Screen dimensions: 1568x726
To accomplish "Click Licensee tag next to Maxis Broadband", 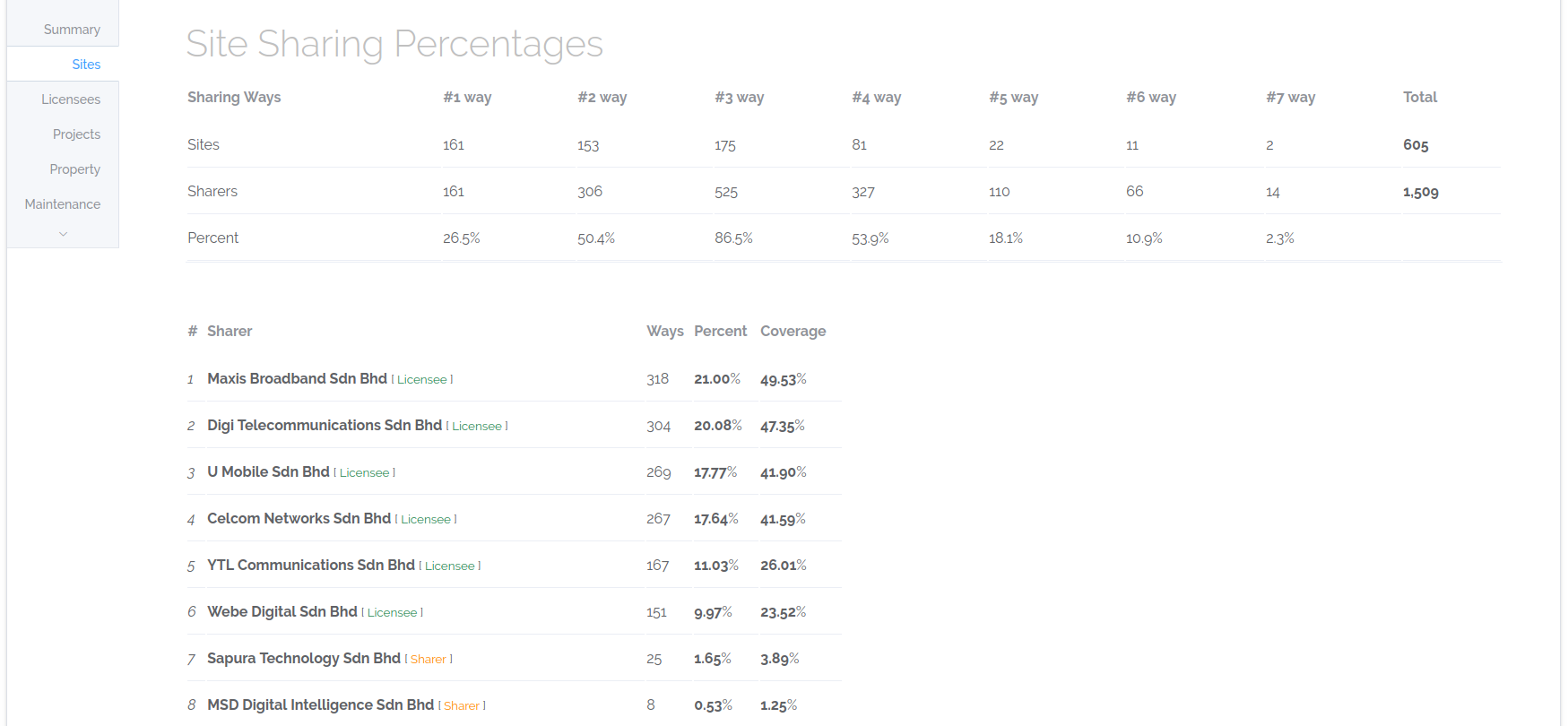I will tap(422, 380).
